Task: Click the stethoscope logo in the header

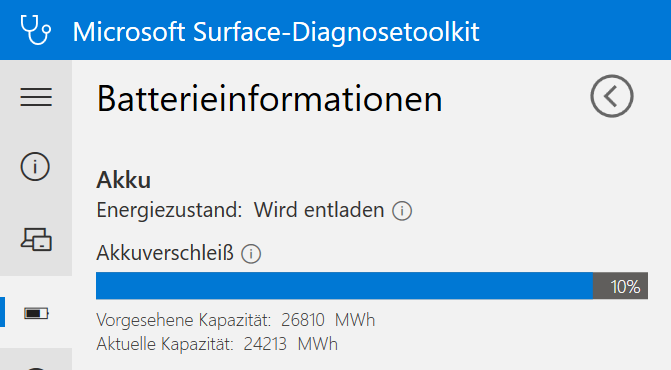Action: click(x=36, y=30)
